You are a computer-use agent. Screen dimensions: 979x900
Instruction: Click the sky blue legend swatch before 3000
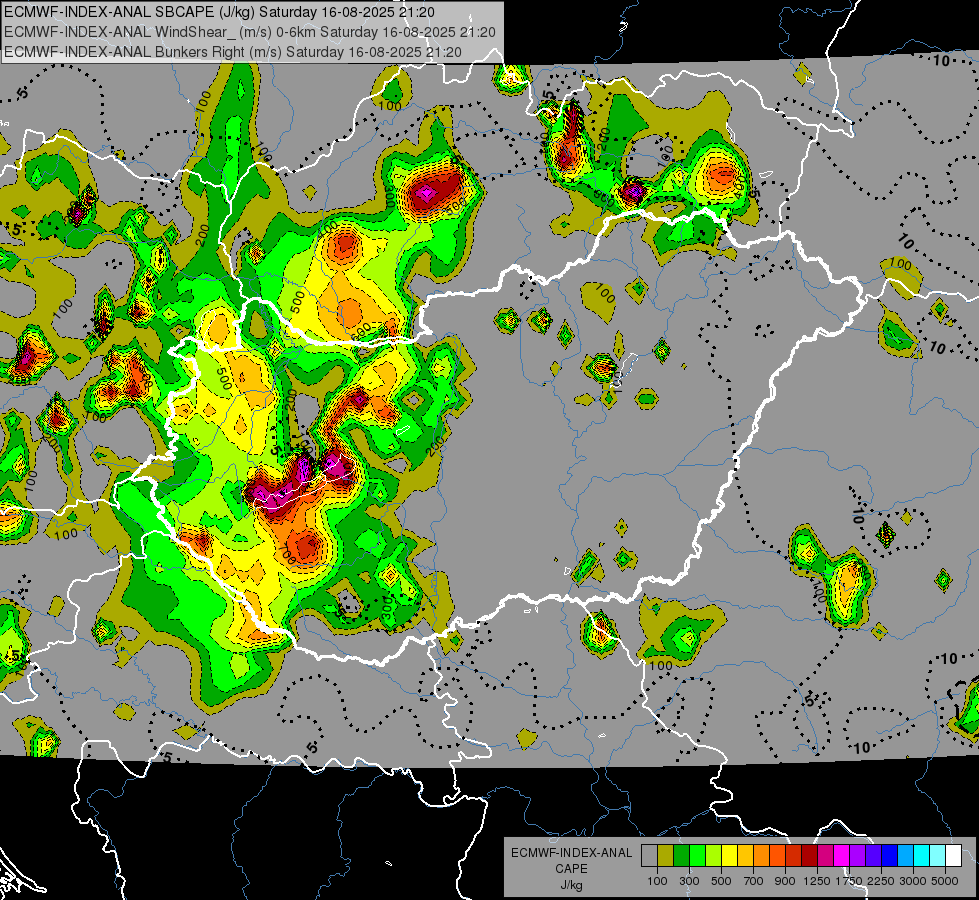[x=906, y=856]
